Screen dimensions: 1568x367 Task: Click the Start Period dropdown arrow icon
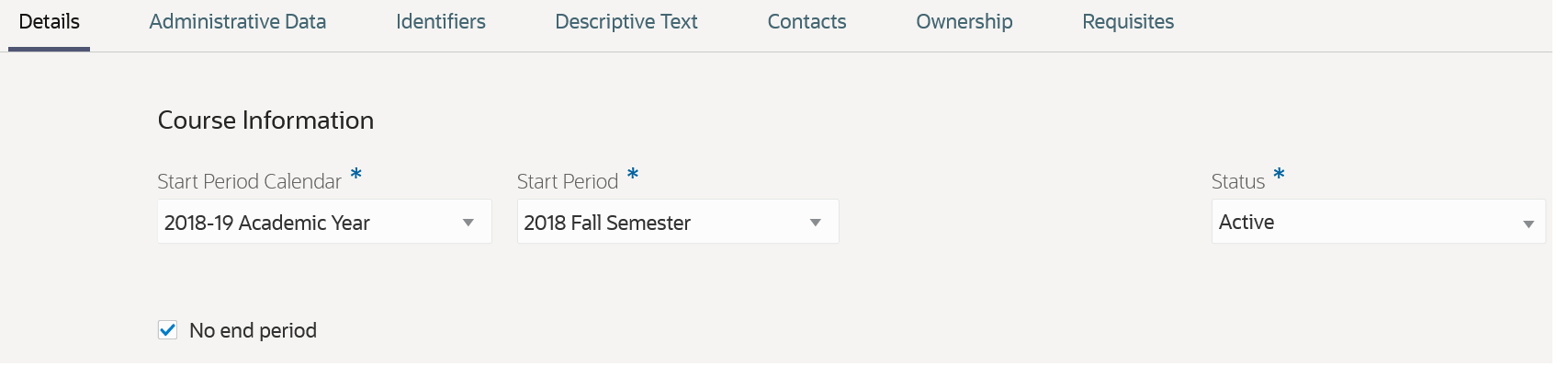pyautogui.click(x=816, y=223)
